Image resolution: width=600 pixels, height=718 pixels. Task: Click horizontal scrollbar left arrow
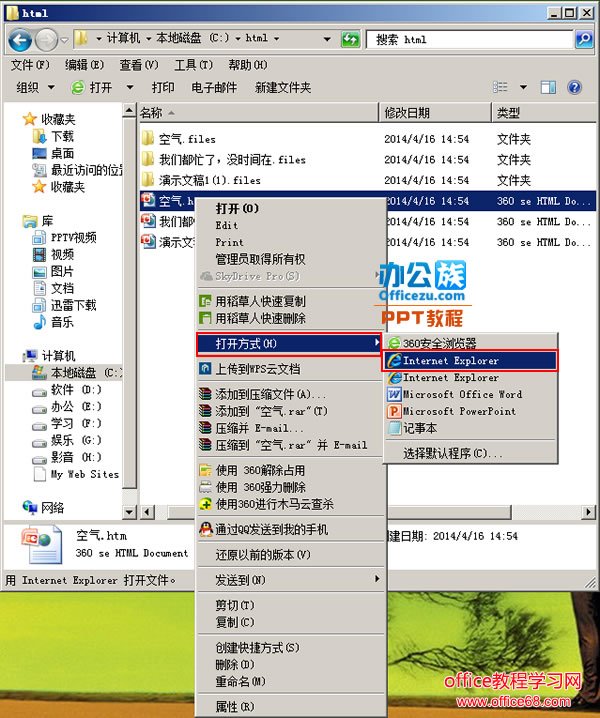point(147,511)
